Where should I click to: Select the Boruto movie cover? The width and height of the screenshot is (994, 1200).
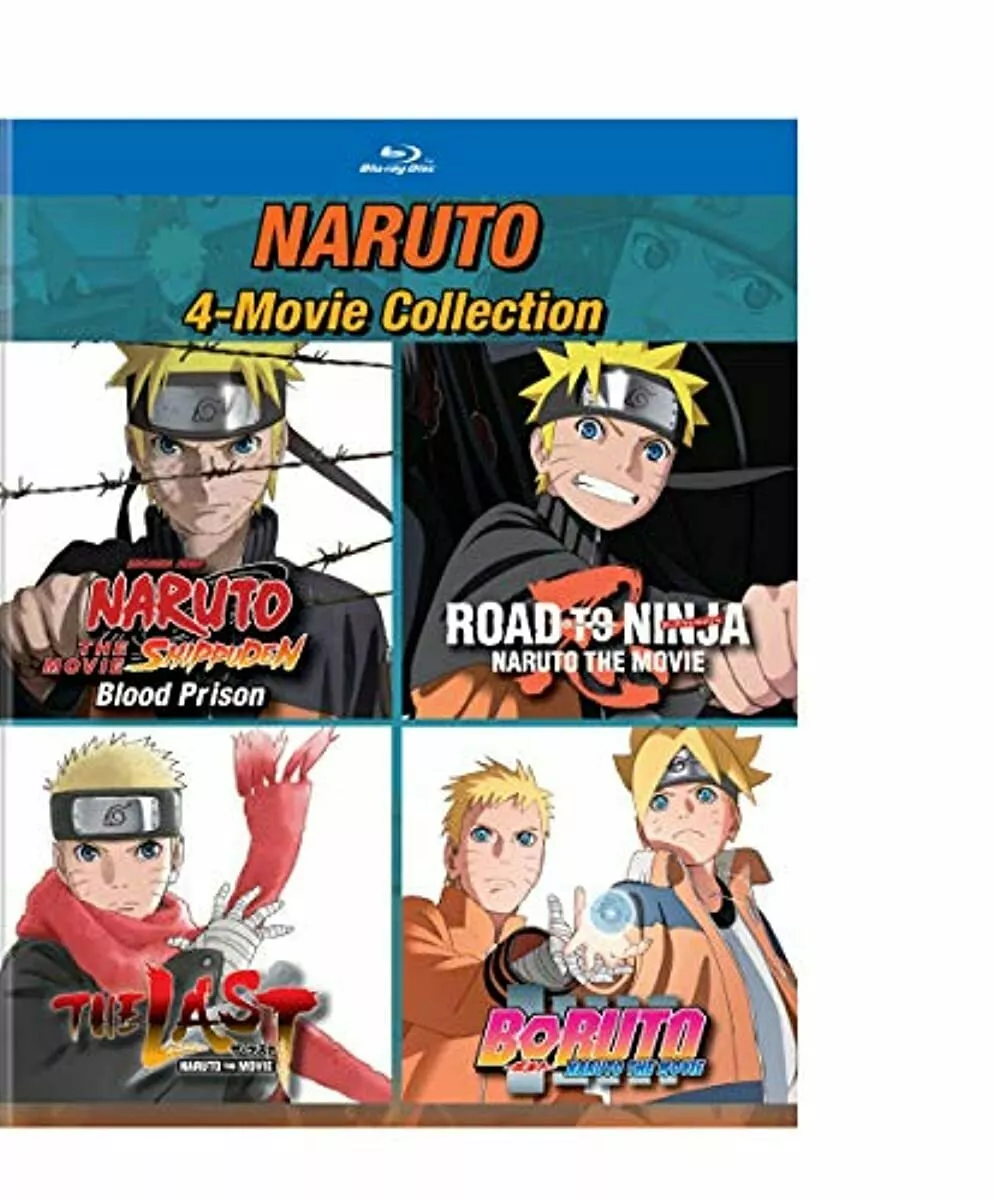pos(600,914)
